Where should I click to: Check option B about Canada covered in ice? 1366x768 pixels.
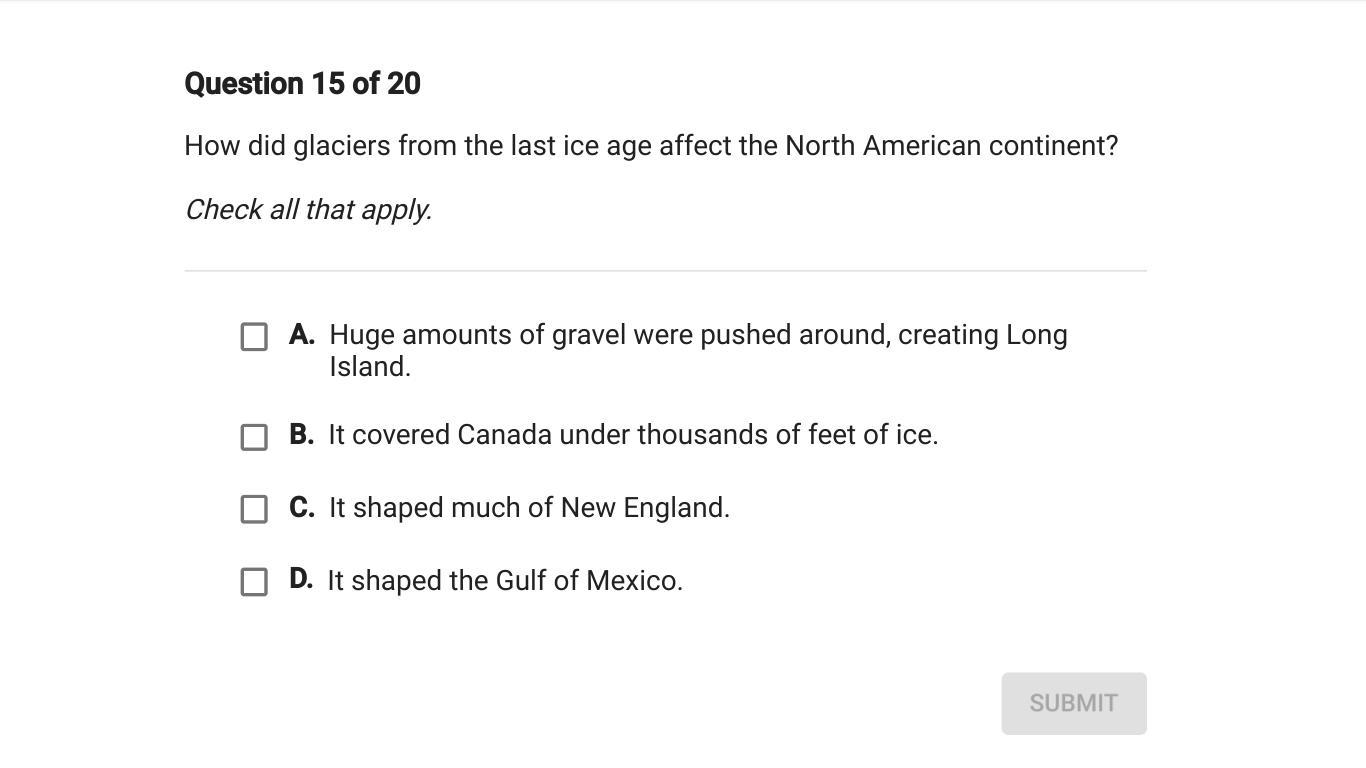tap(254, 437)
